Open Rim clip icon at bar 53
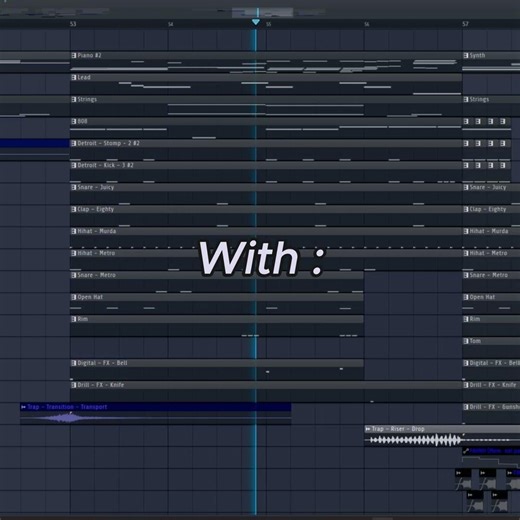Screen dimensions: 520x520 (74, 319)
